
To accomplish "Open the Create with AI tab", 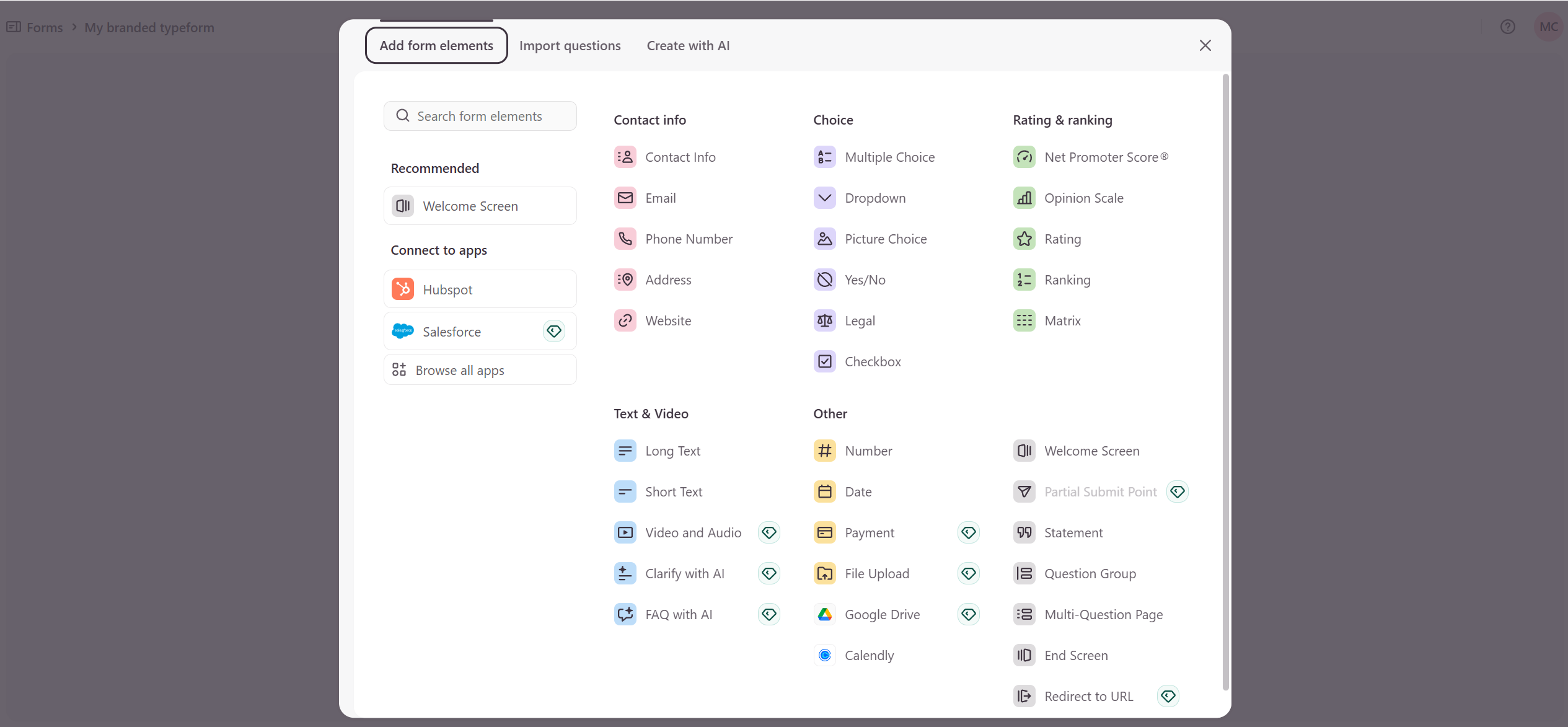I will click(688, 45).
